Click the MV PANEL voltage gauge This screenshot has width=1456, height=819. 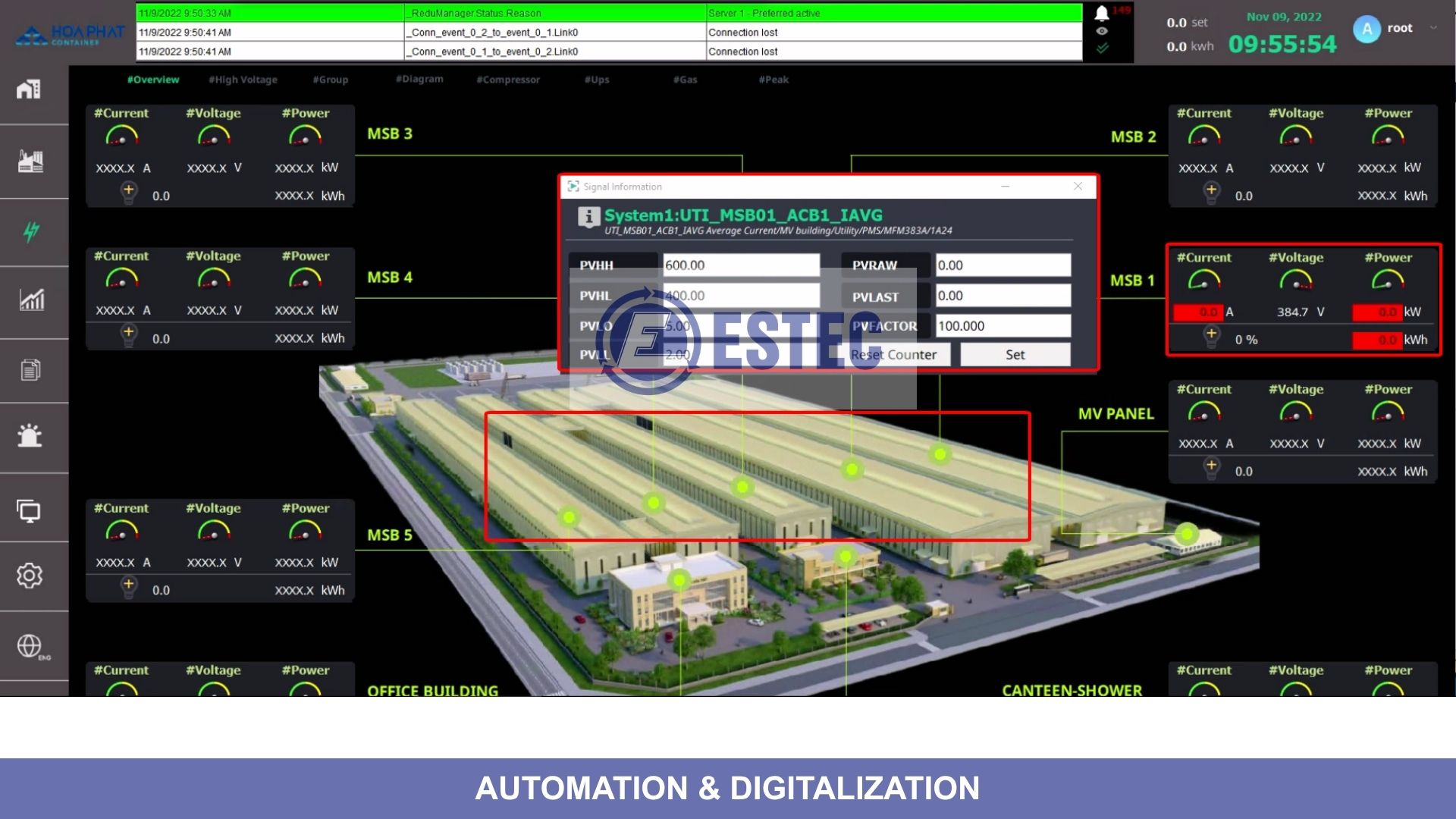click(1296, 413)
